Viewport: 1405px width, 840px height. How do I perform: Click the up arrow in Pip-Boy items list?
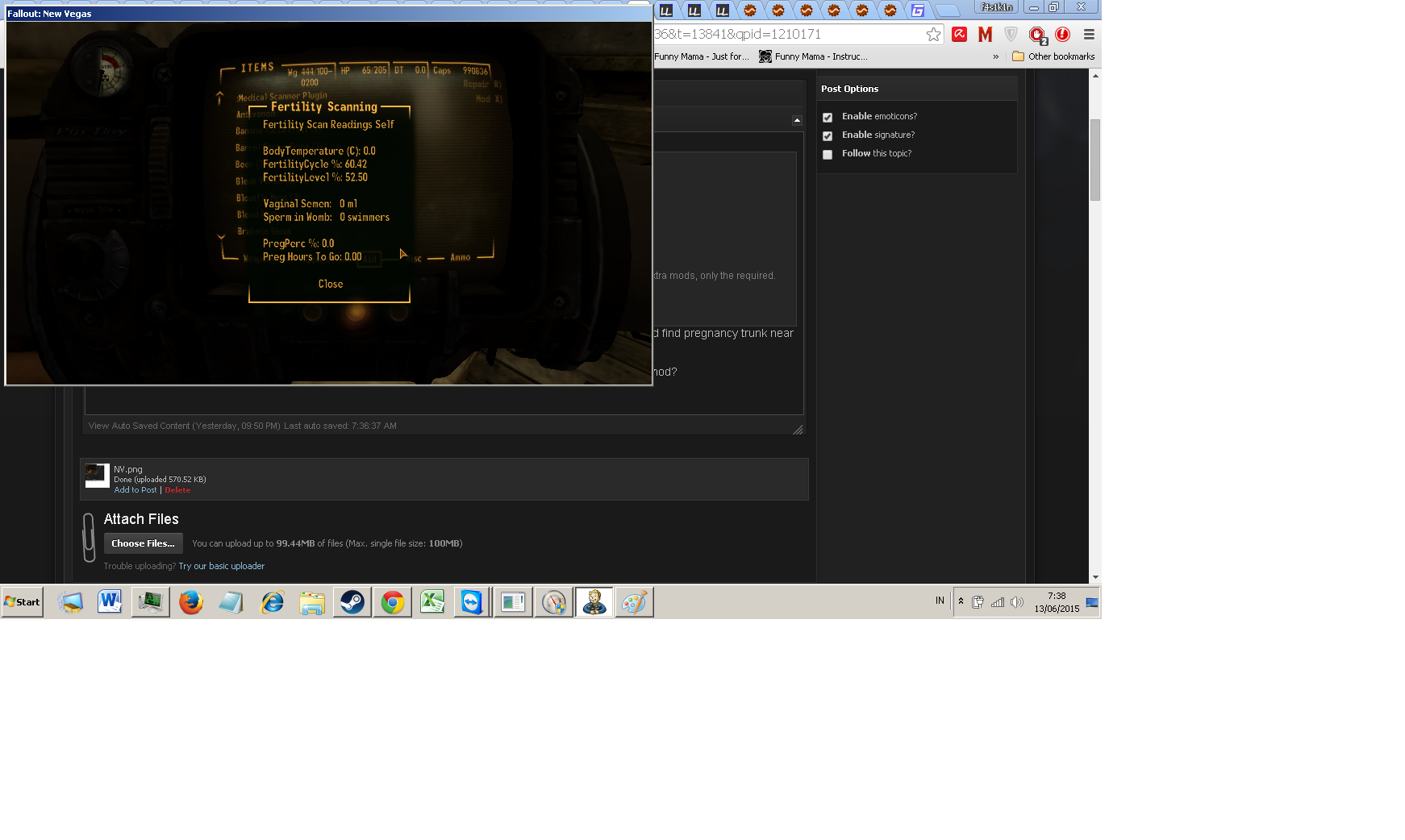click(219, 98)
